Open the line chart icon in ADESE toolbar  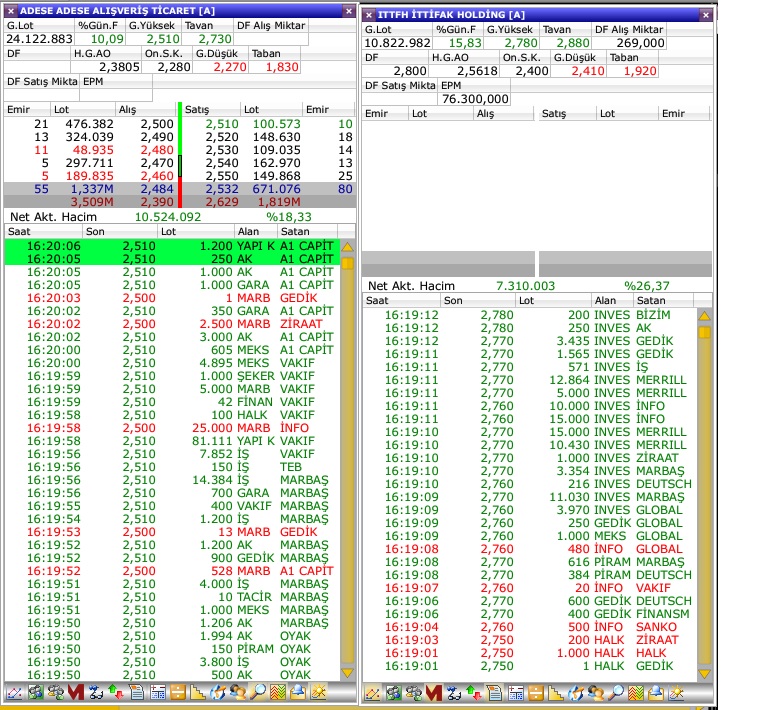click(x=14, y=692)
